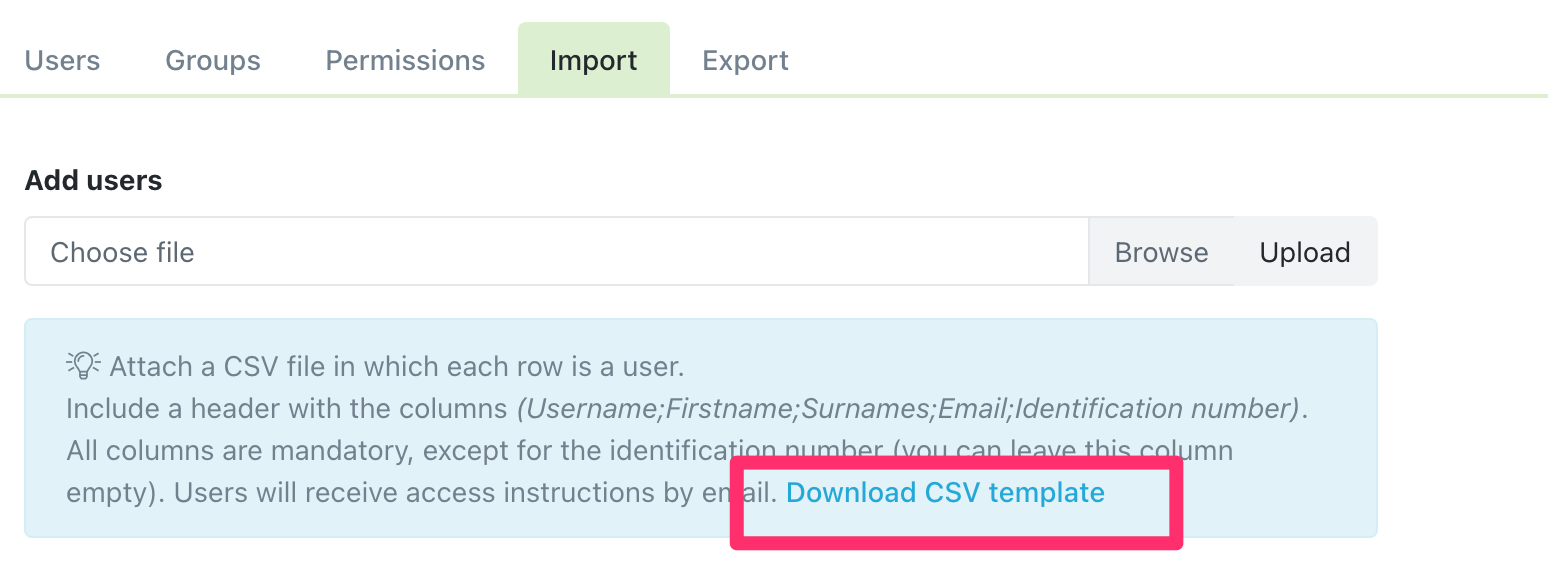Open the Users tab
The width and height of the screenshot is (1548, 584).
[62, 61]
